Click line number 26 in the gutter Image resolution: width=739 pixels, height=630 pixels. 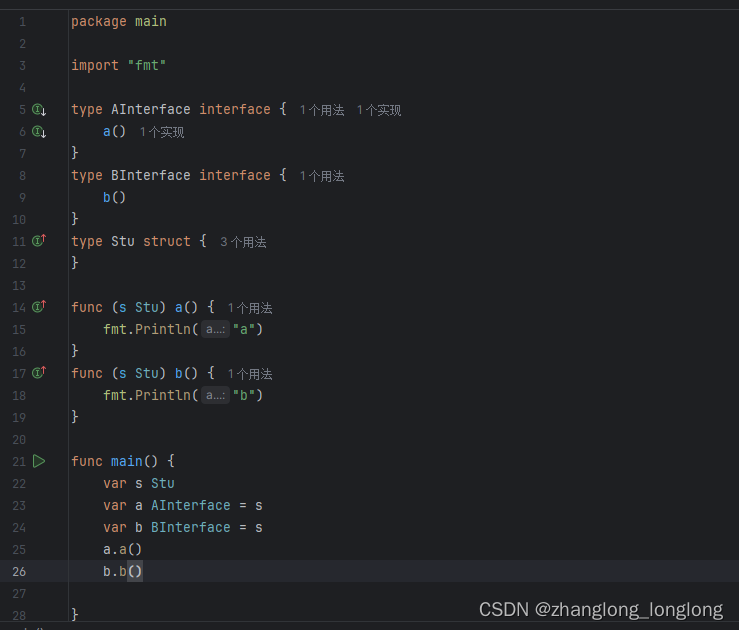tap(19, 572)
